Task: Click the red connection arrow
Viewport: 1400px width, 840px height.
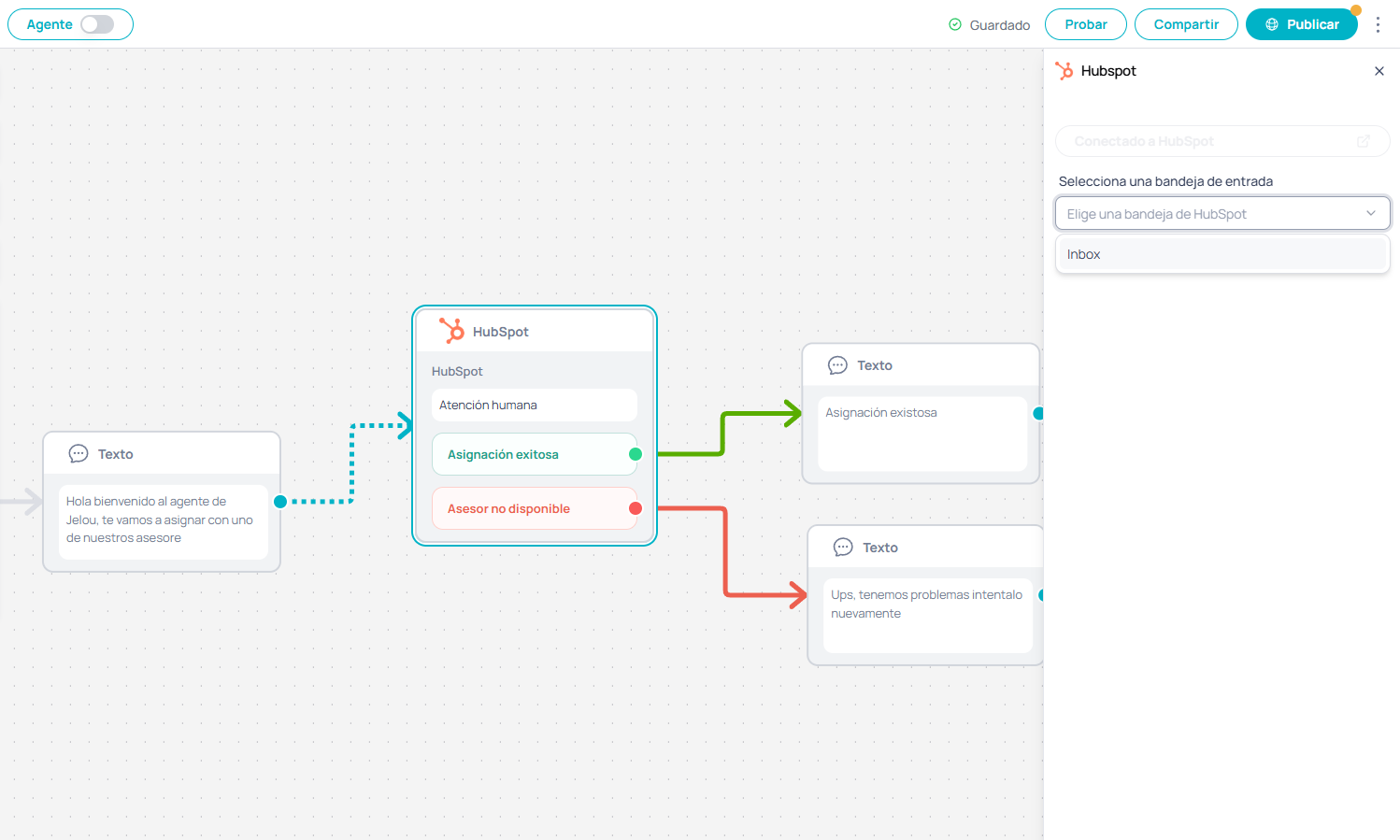Action: point(726,551)
